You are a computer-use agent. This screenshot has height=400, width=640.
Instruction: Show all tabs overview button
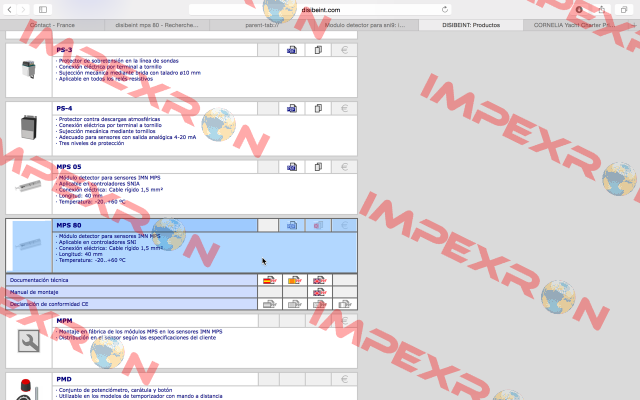pos(624,9)
